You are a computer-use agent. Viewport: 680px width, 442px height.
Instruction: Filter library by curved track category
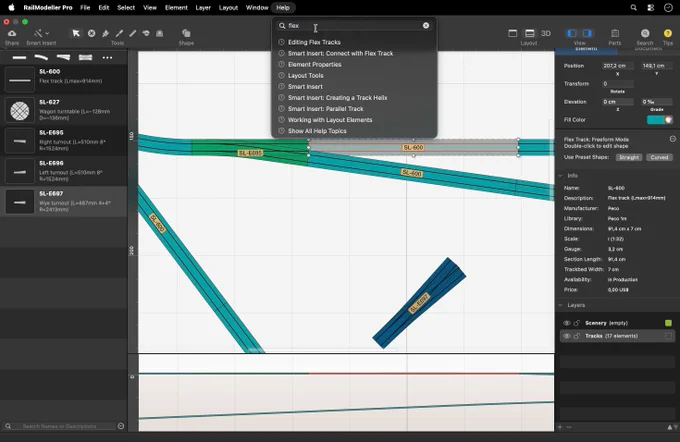point(41,57)
